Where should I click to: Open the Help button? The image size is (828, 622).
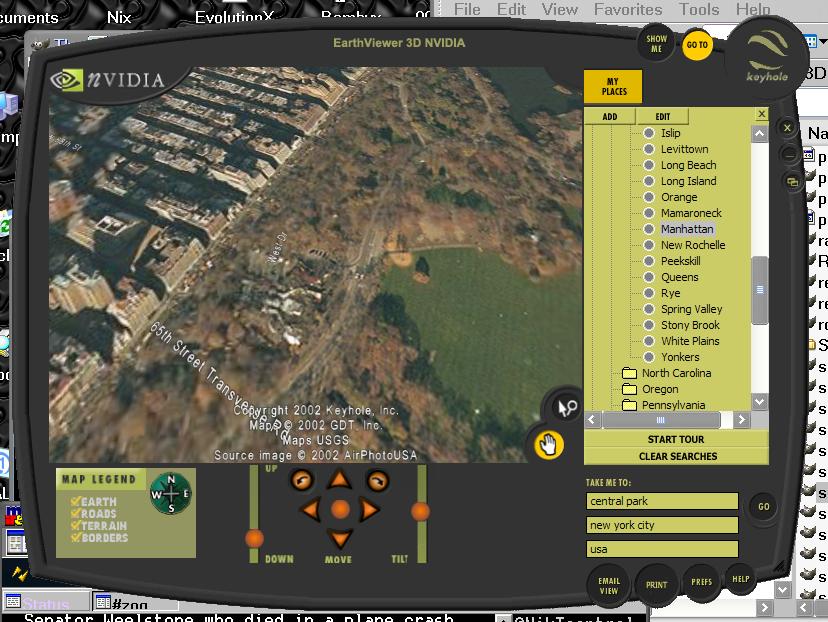[741, 579]
